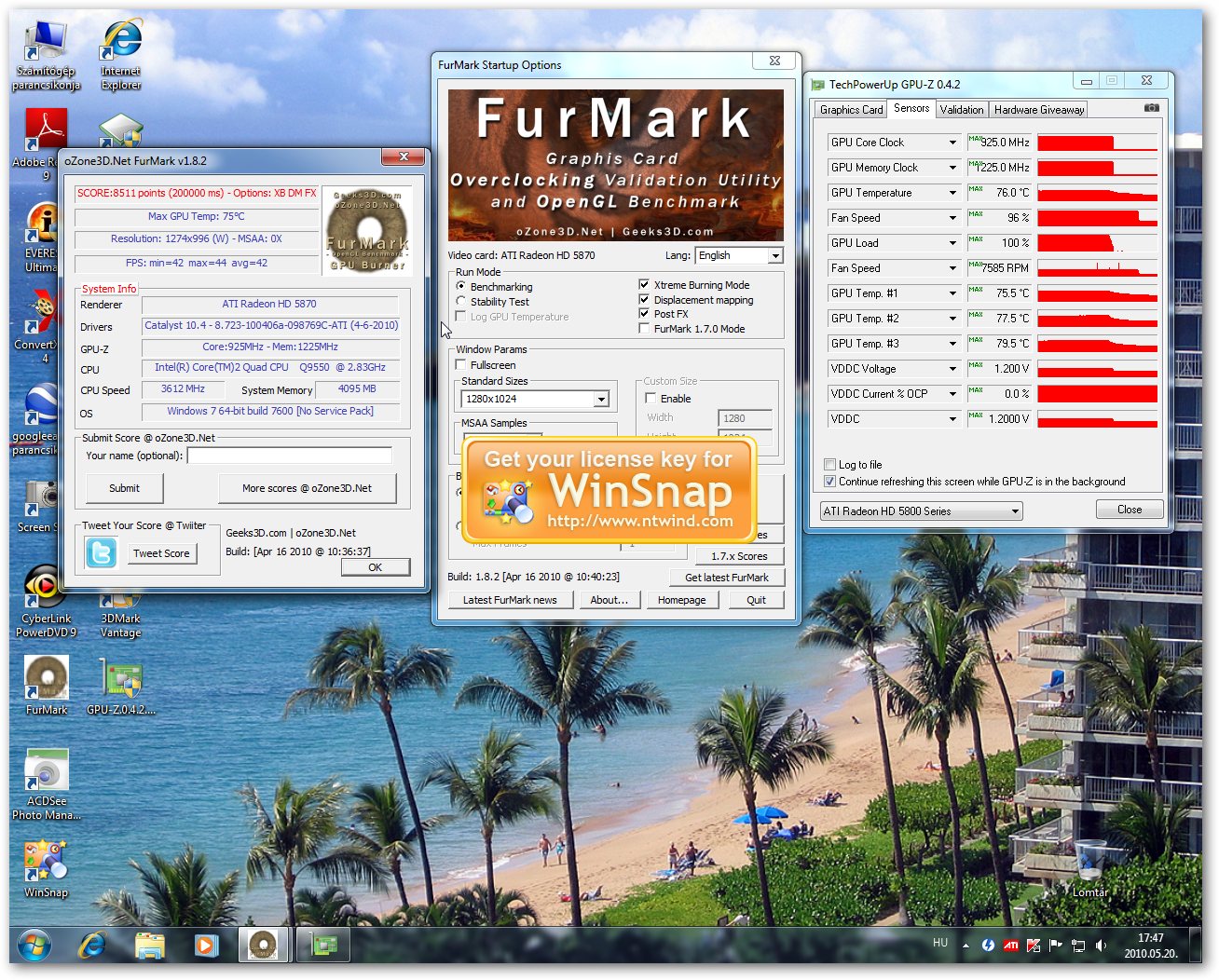This screenshot has width=1219, height=980.
Task: Open Windows Explorer folder on the taskbar
Action: (x=149, y=946)
